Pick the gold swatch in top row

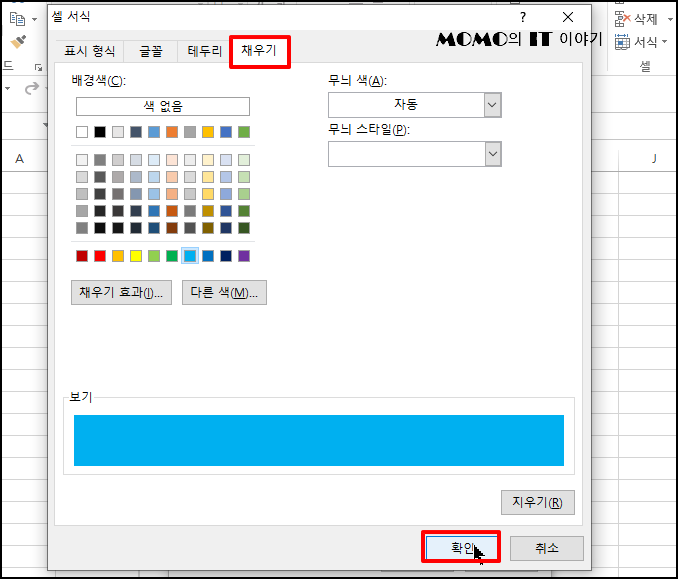(x=208, y=132)
